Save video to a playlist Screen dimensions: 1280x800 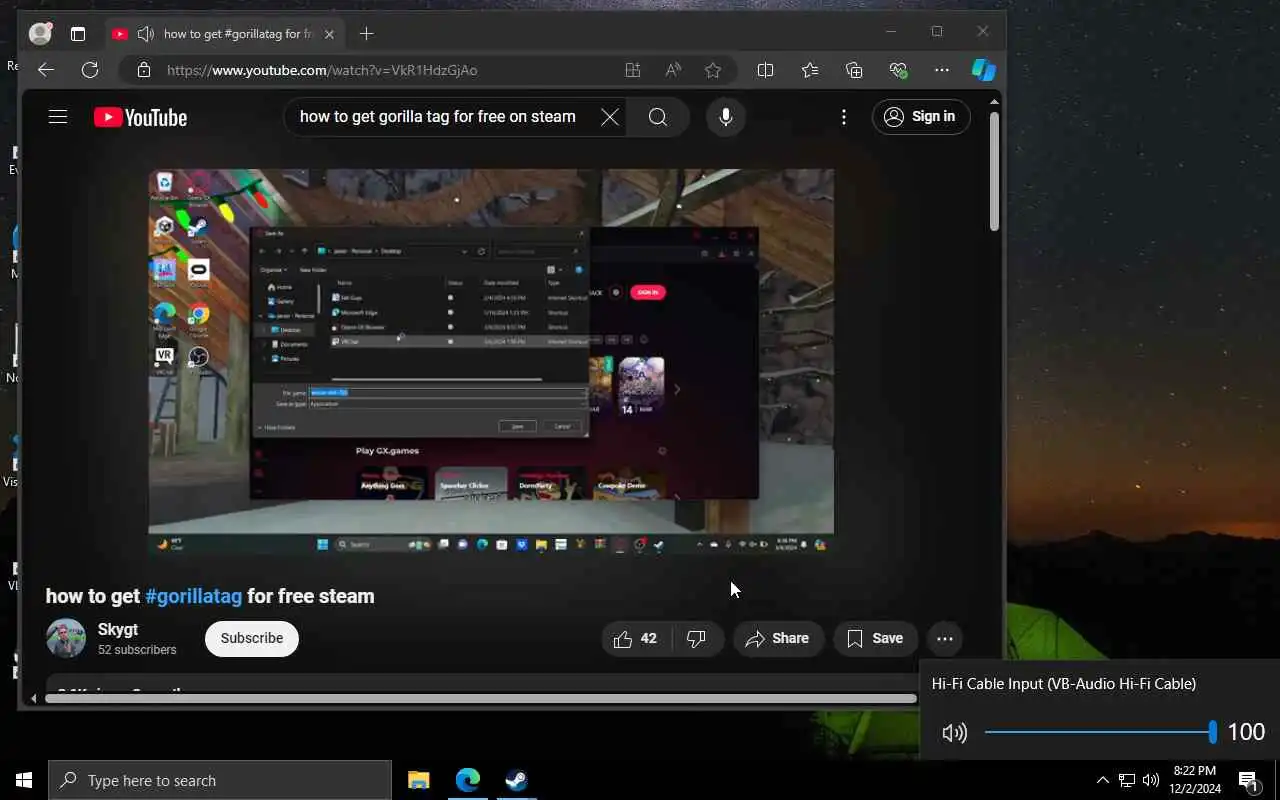(875, 638)
